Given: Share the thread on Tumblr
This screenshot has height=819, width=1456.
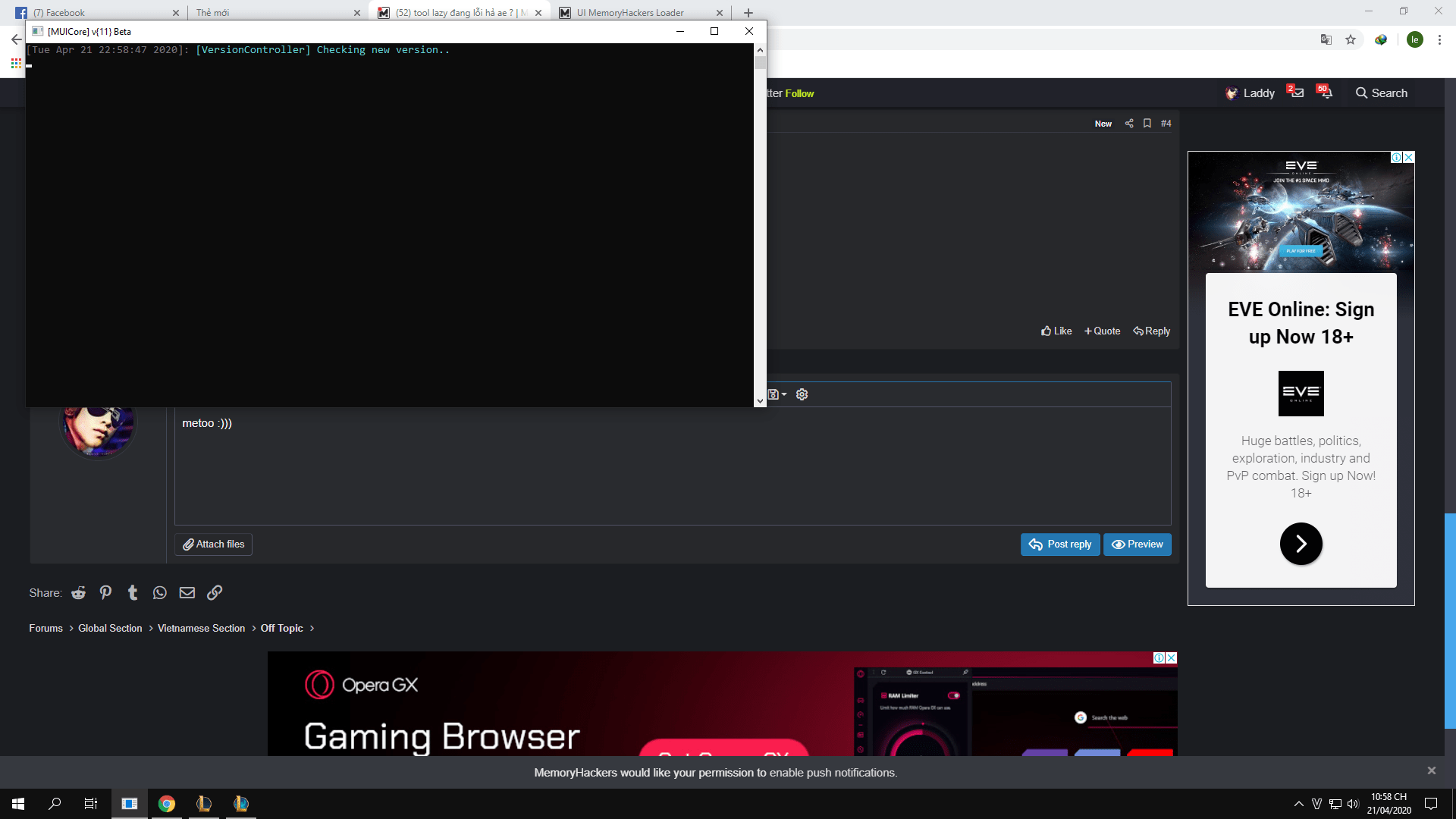Looking at the screenshot, I should [133, 592].
